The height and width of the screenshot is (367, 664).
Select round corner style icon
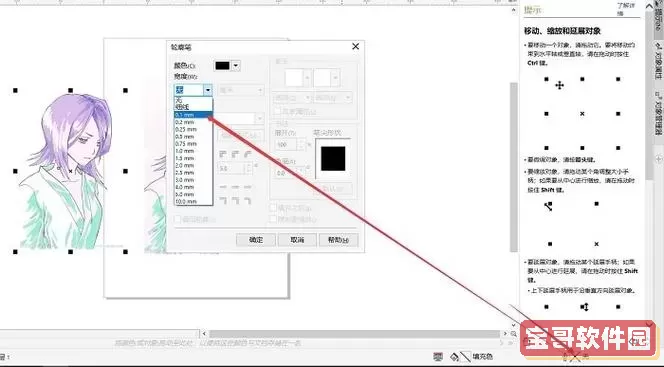point(235,155)
